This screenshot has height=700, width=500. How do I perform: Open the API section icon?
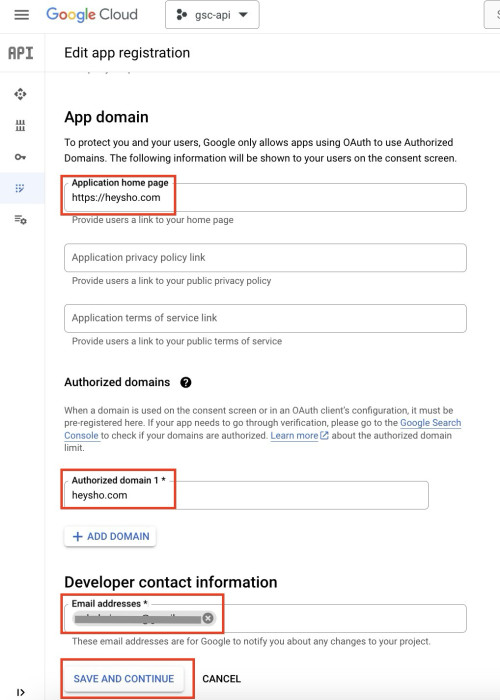click(x=21, y=53)
